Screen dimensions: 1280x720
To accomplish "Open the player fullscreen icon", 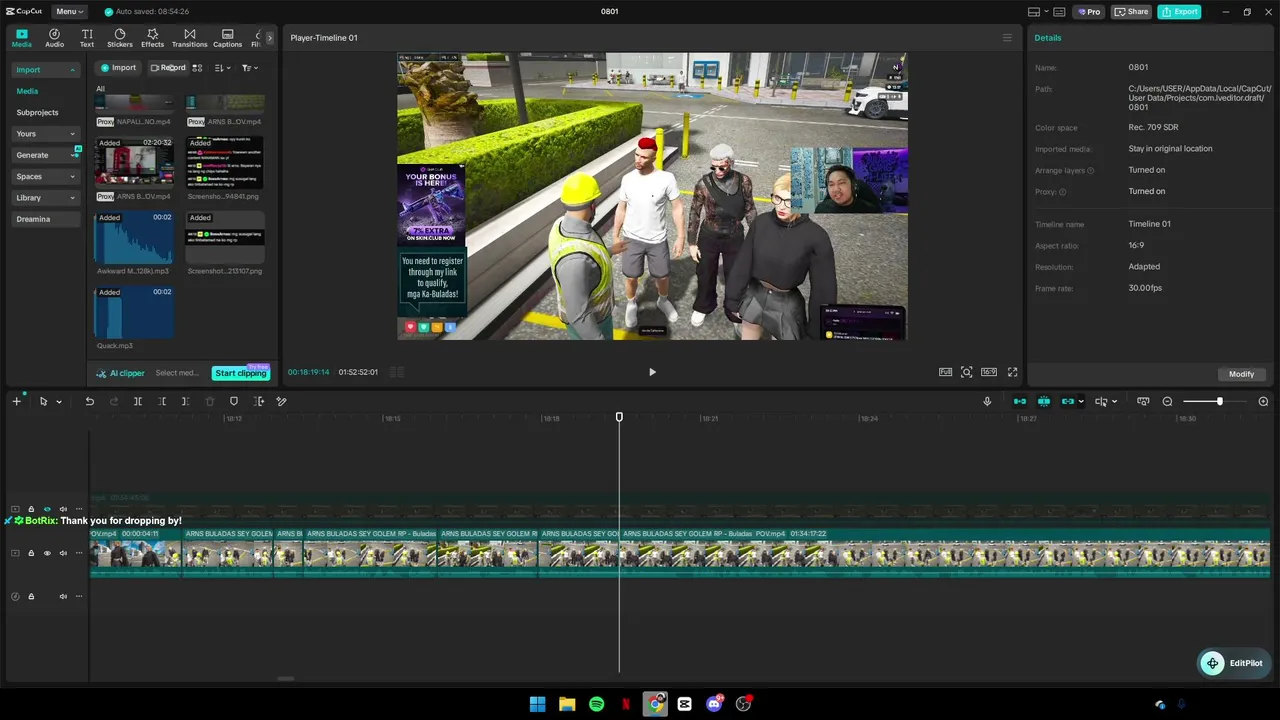I will [1012, 372].
